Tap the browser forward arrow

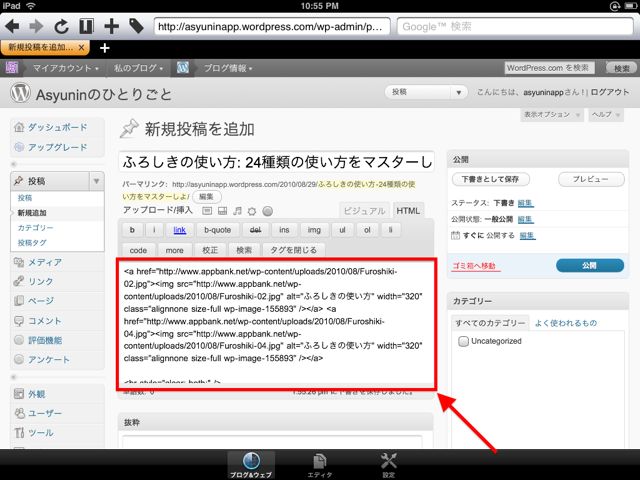pyautogui.click(x=36, y=27)
